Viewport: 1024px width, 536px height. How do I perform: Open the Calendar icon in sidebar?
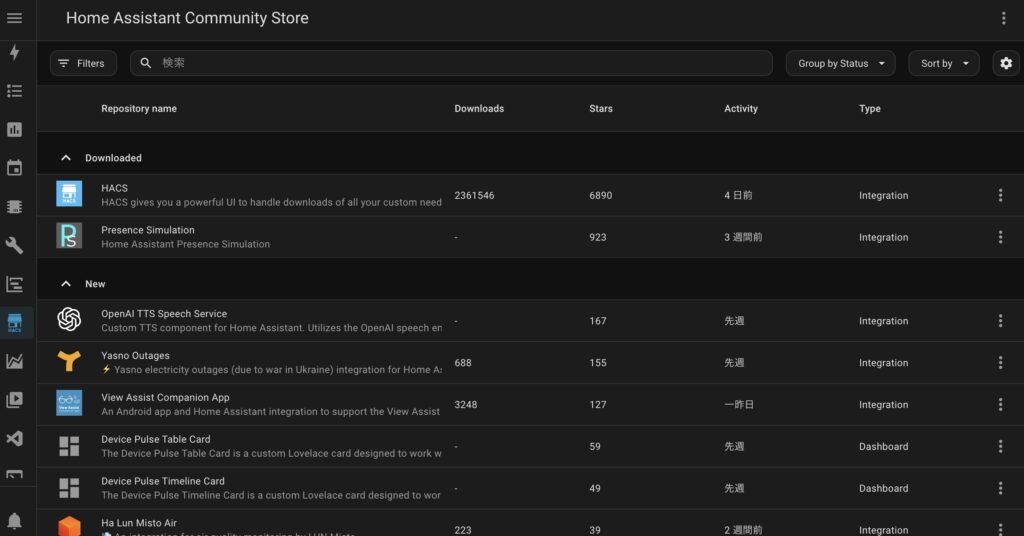(14, 168)
